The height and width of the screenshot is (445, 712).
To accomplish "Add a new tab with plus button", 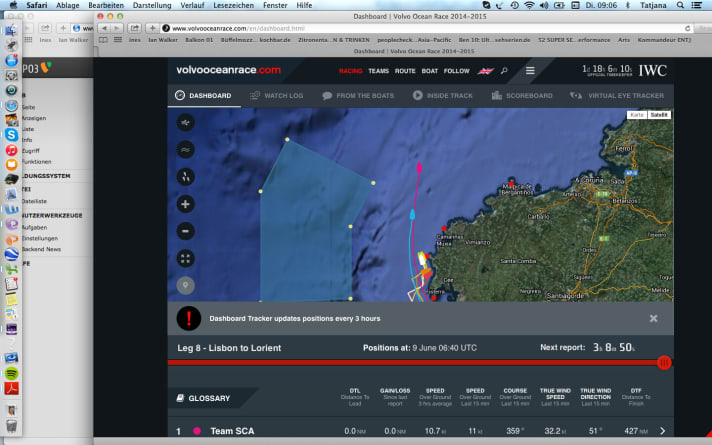I will pyautogui.click(x=153, y=28).
